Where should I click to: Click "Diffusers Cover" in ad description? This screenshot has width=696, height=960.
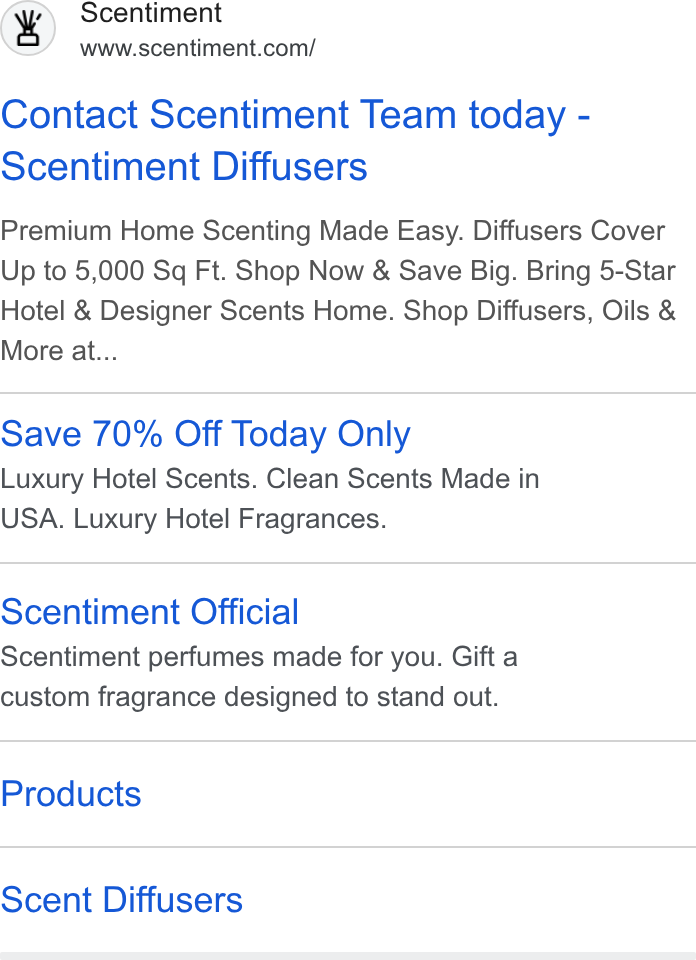coord(569,231)
